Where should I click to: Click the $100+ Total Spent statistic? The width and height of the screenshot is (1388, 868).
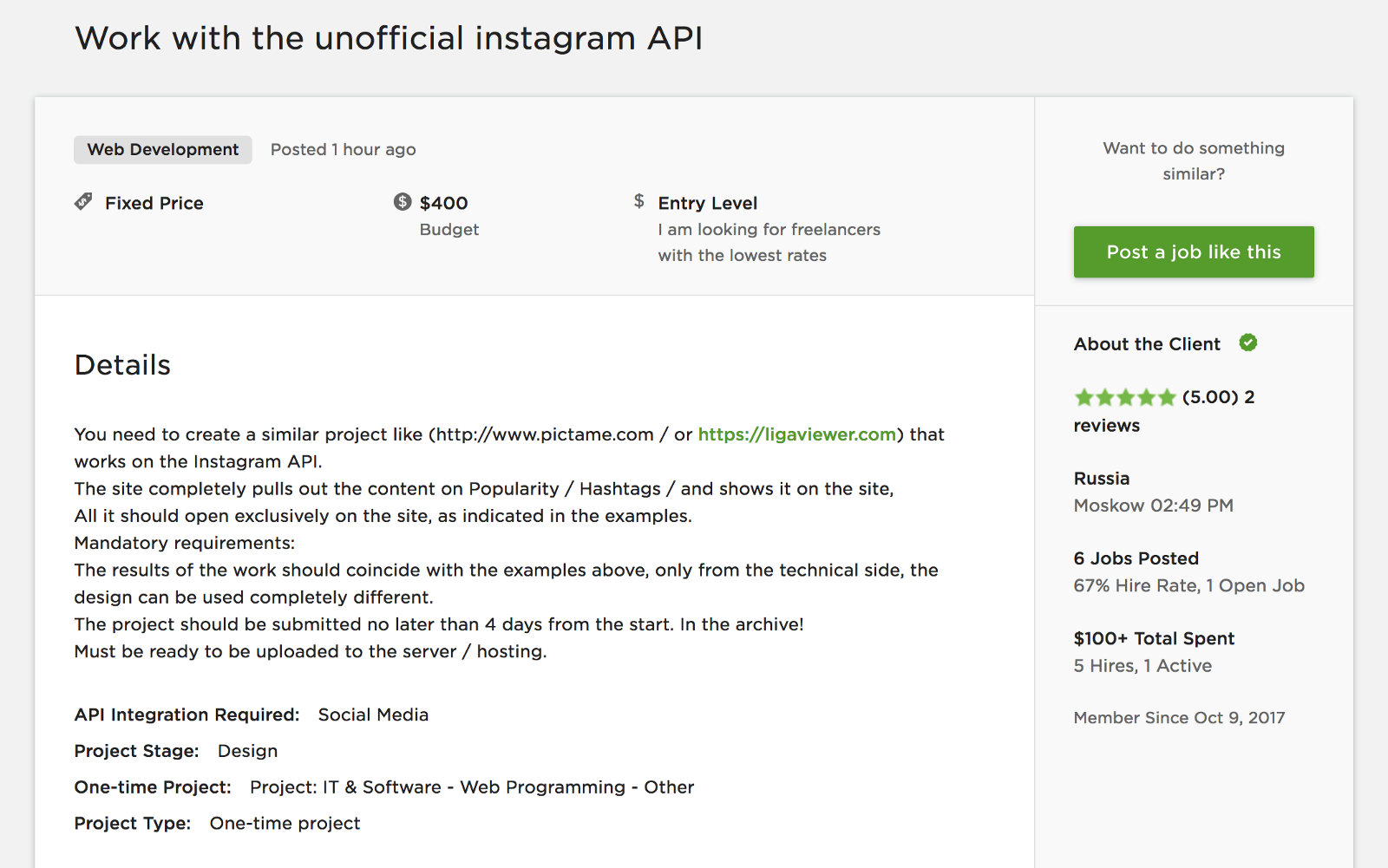pos(1154,639)
